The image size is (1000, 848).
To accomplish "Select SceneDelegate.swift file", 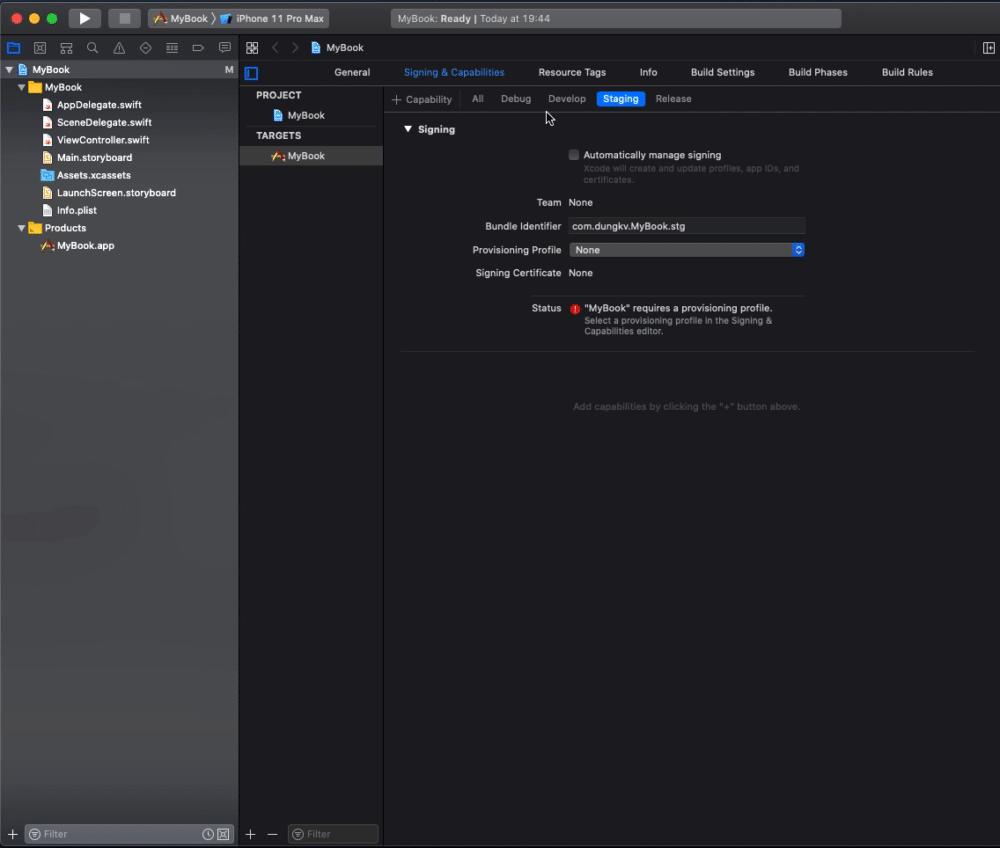I will (104, 122).
